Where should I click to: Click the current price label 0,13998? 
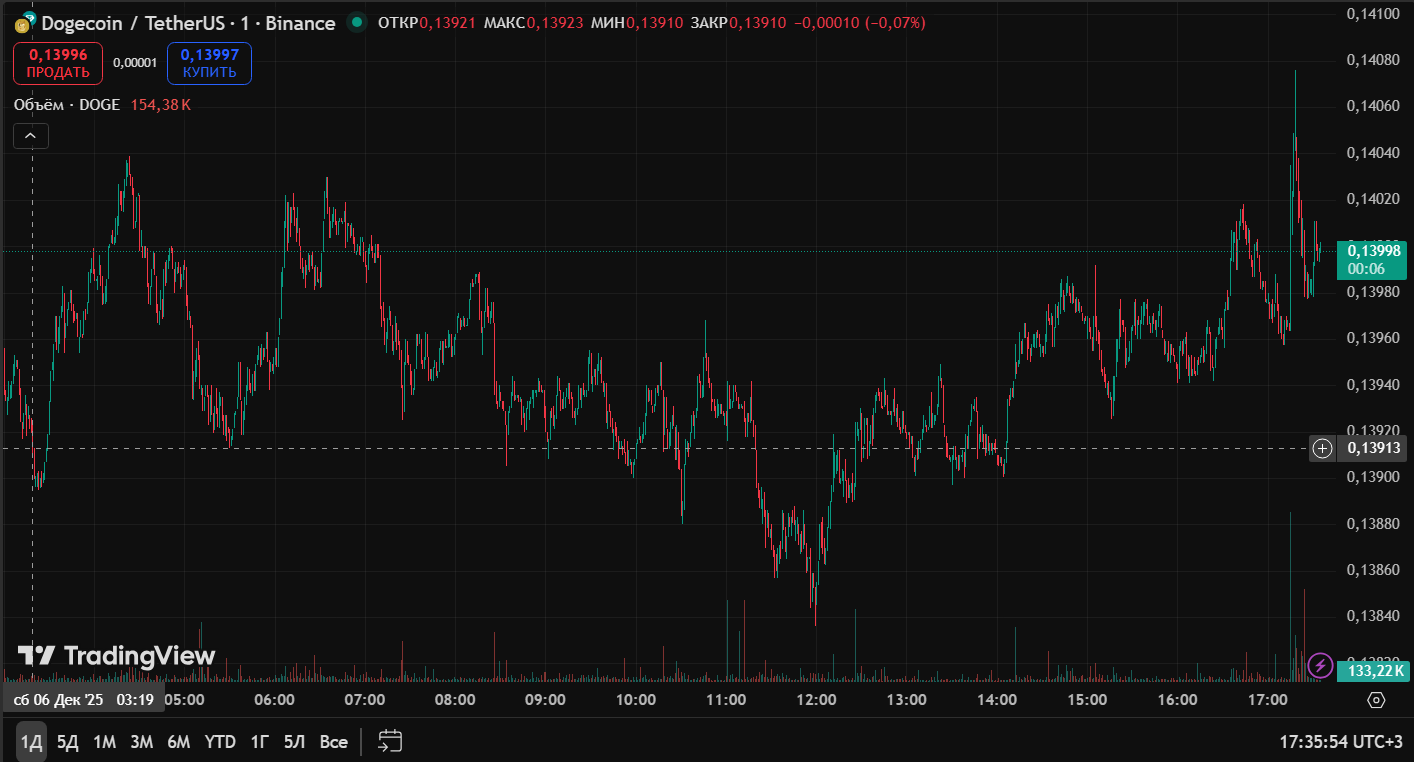[1373, 250]
